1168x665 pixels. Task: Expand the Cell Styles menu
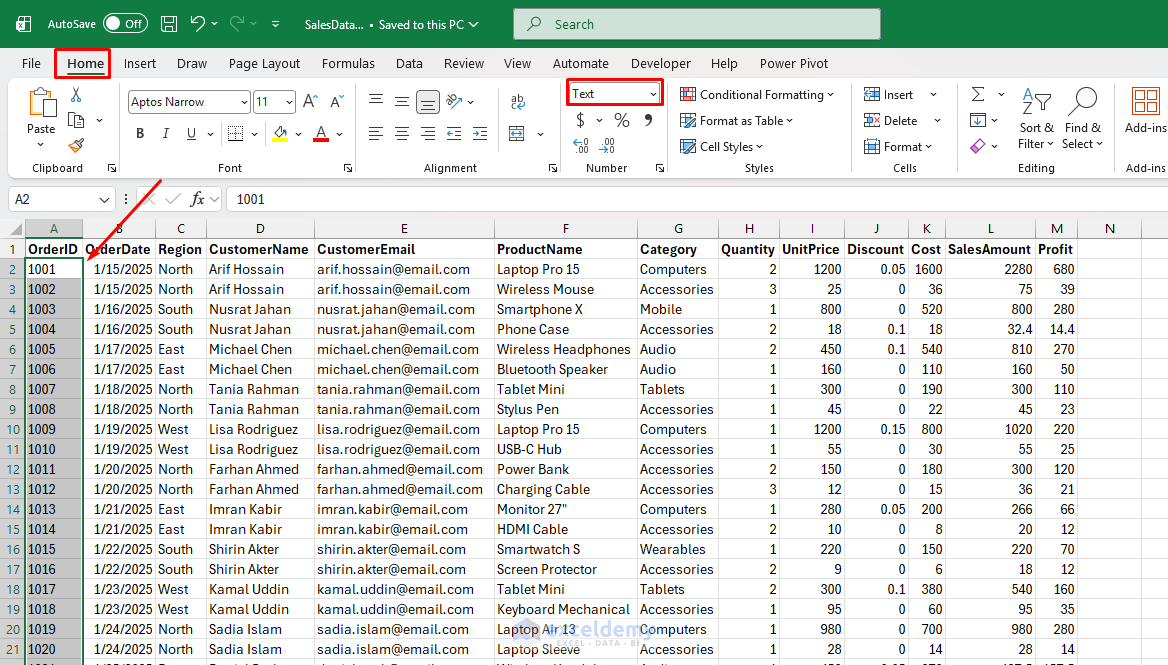(x=722, y=147)
